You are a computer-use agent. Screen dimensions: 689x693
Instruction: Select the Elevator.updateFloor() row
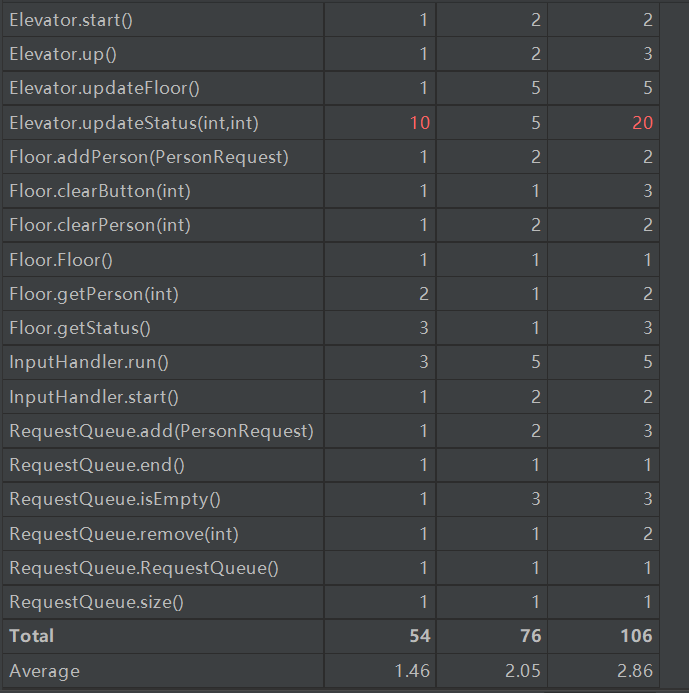pyautogui.click(x=104, y=88)
